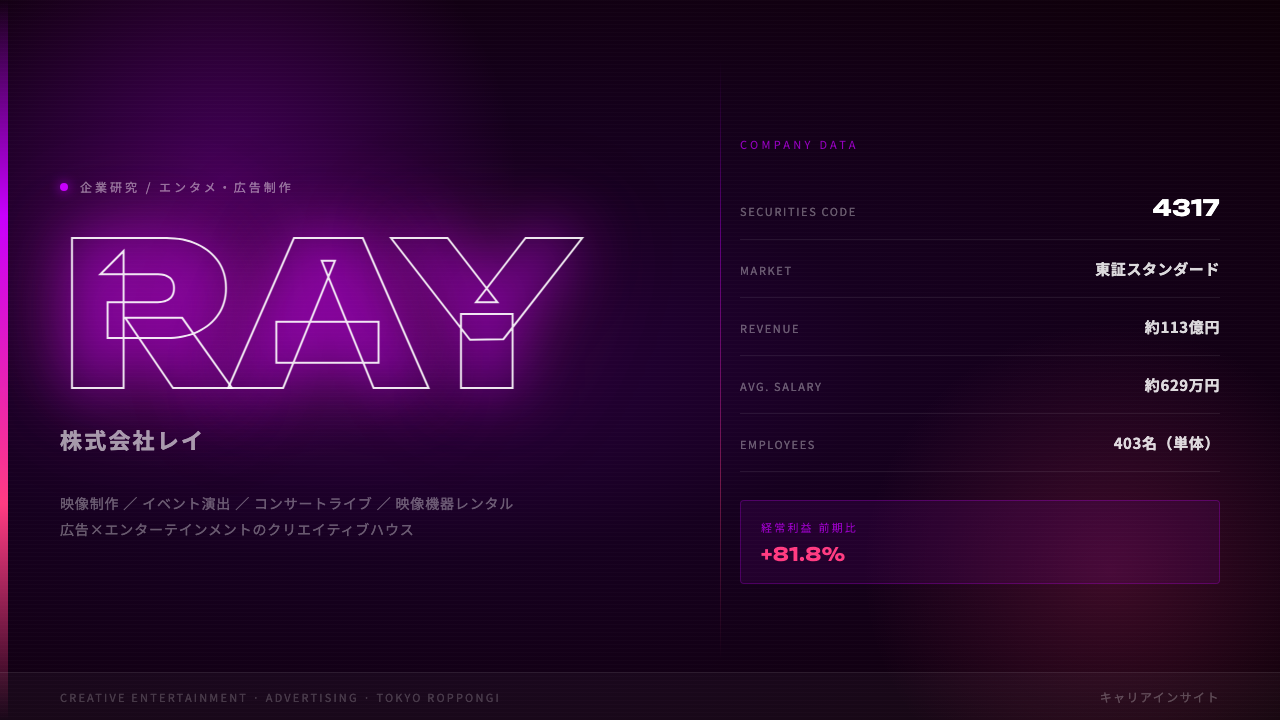Click the COMPANY DATA heading
Viewport: 1280px width, 720px height.
tap(799, 145)
